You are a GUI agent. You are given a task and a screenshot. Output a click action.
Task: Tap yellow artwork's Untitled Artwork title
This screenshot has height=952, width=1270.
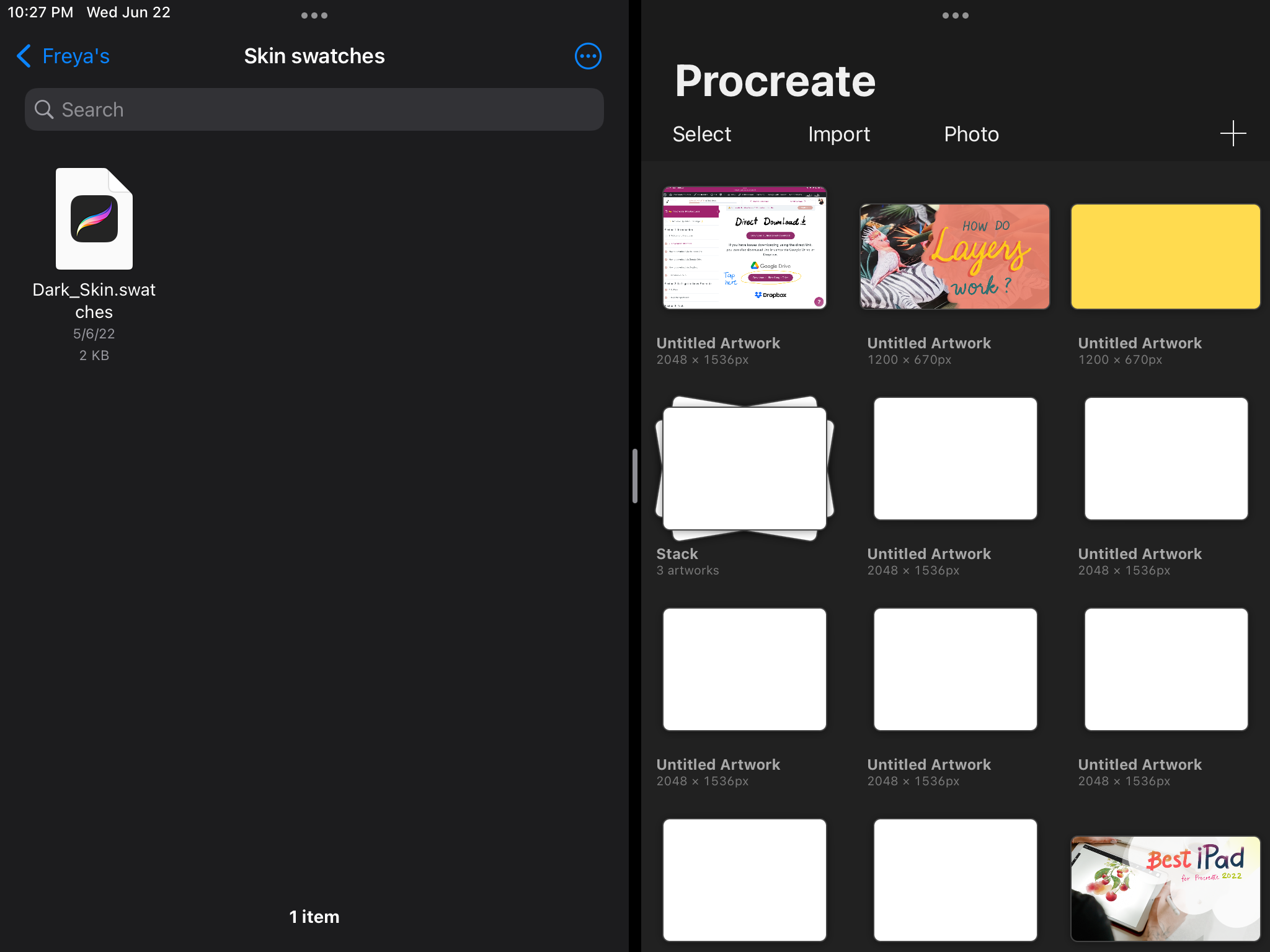click(x=1139, y=343)
